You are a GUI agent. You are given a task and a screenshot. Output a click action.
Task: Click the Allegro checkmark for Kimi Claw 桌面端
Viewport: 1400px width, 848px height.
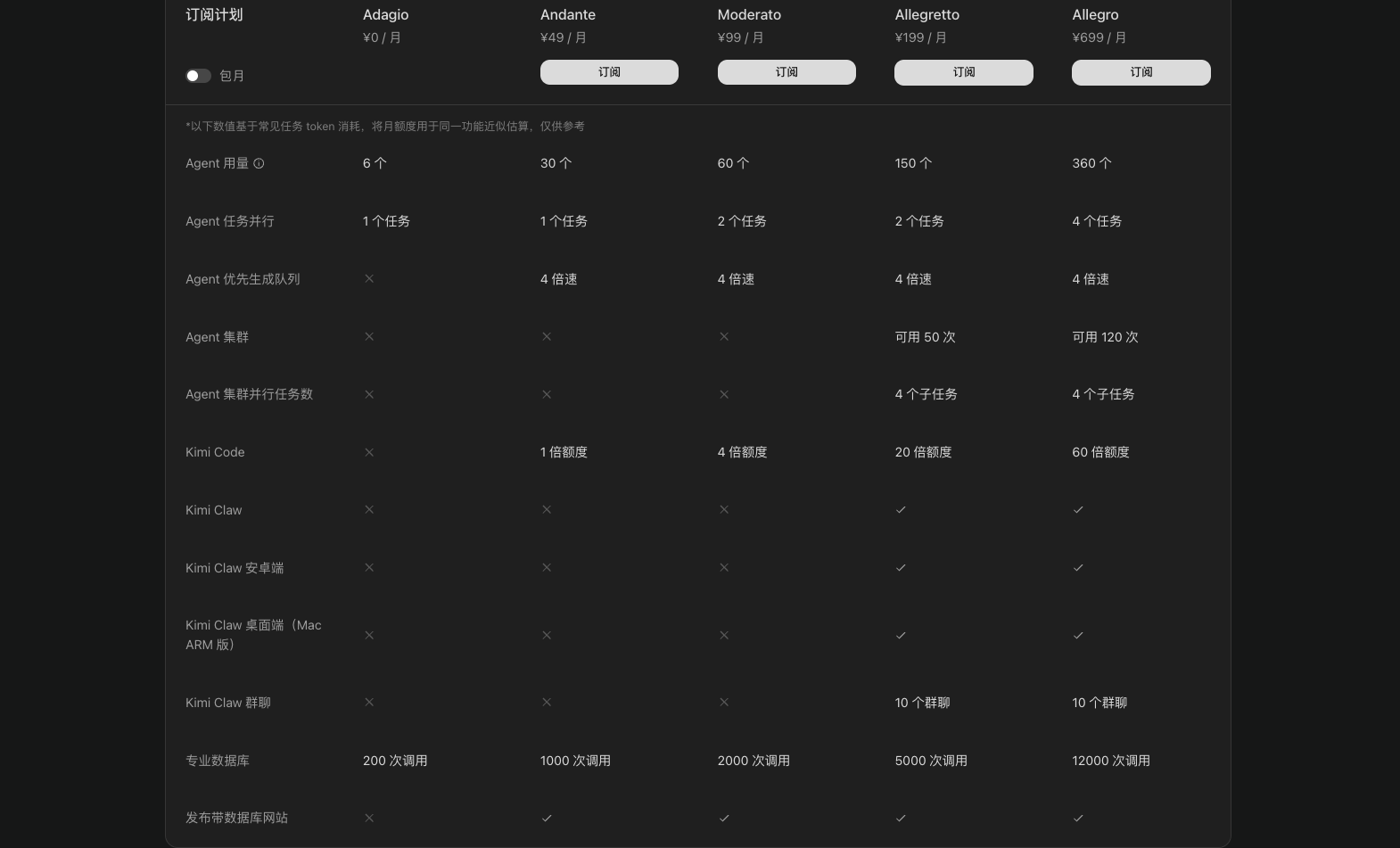coord(1078,636)
